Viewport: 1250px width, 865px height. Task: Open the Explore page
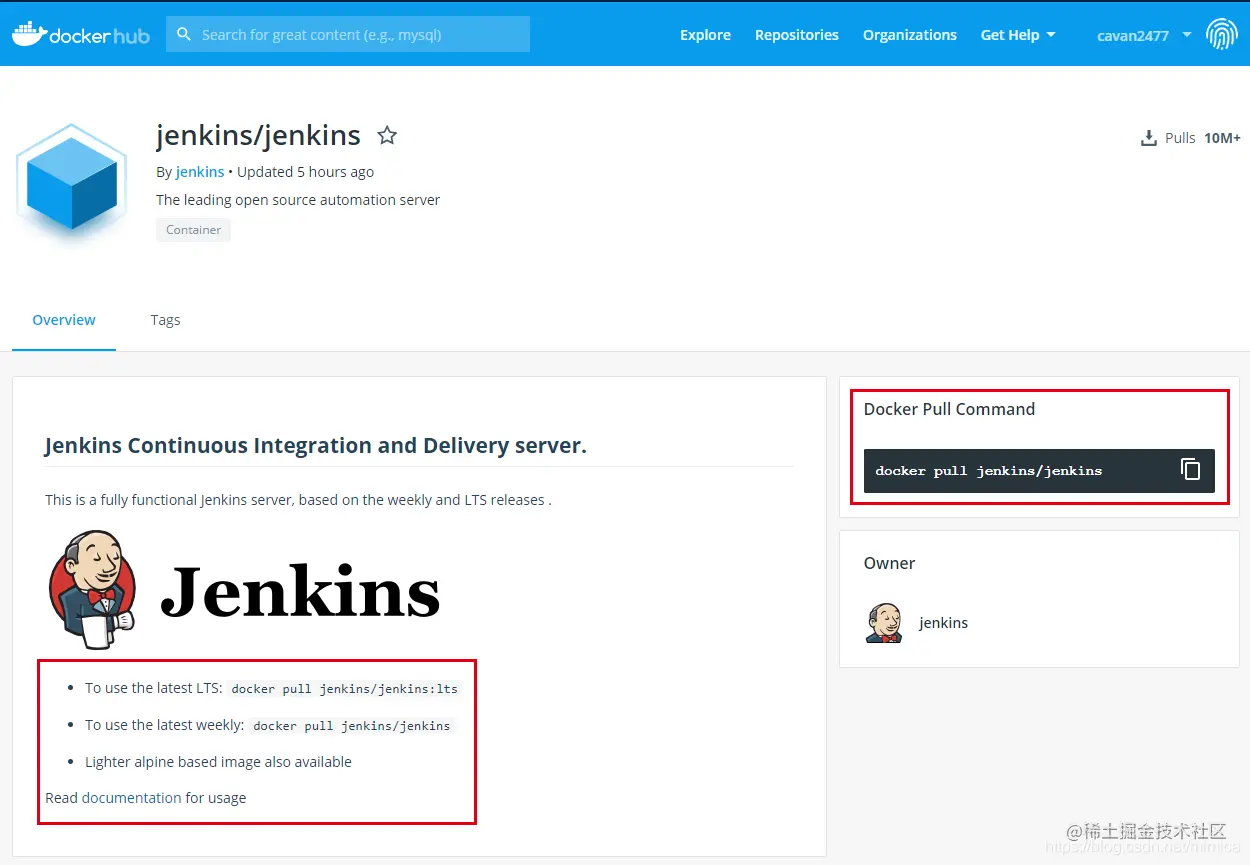click(705, 35)
